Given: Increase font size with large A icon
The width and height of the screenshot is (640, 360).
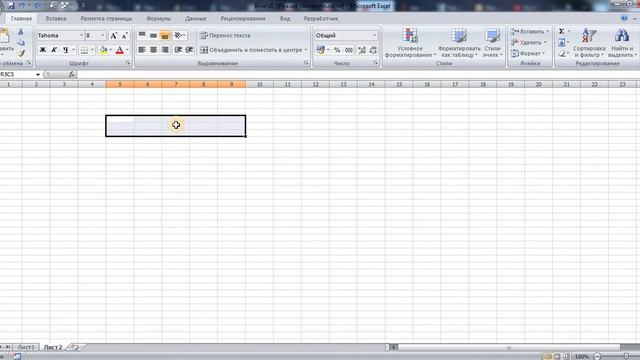Looking at the screenshot, I should coord(114,36).
